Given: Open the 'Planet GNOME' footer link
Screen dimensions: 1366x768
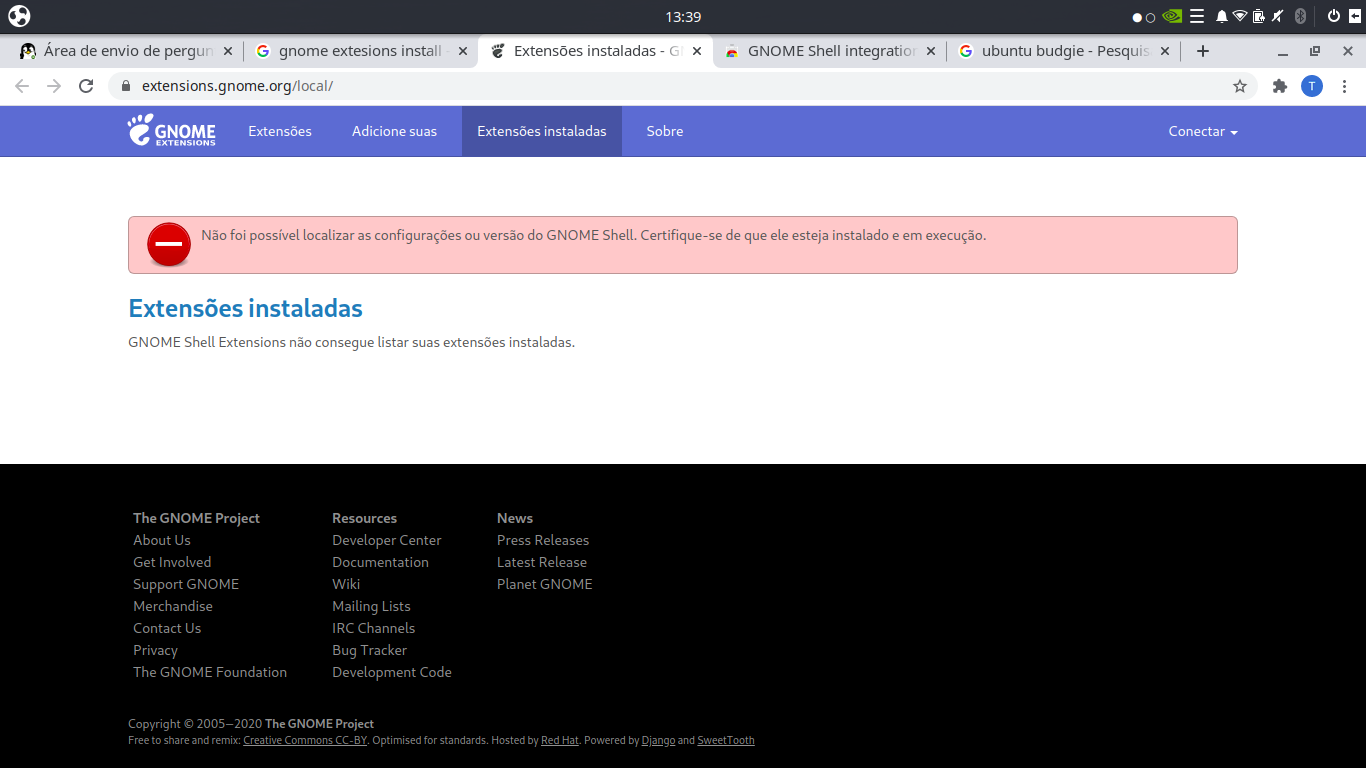Looking at the screenshot, I should [545, 584].
